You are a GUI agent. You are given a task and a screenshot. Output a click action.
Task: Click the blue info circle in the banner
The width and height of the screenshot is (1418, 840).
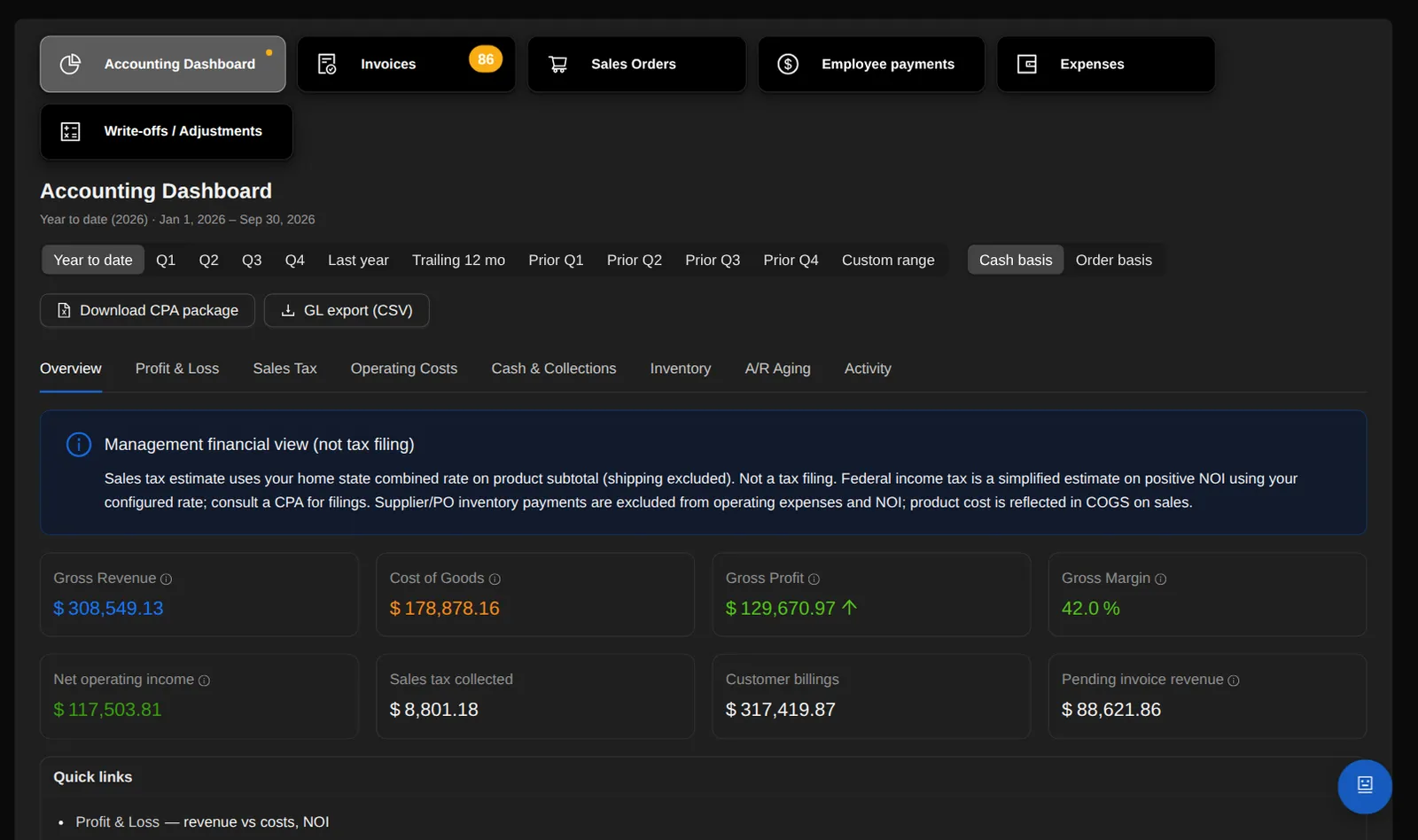pyautogui.click(x=79, y=444)
